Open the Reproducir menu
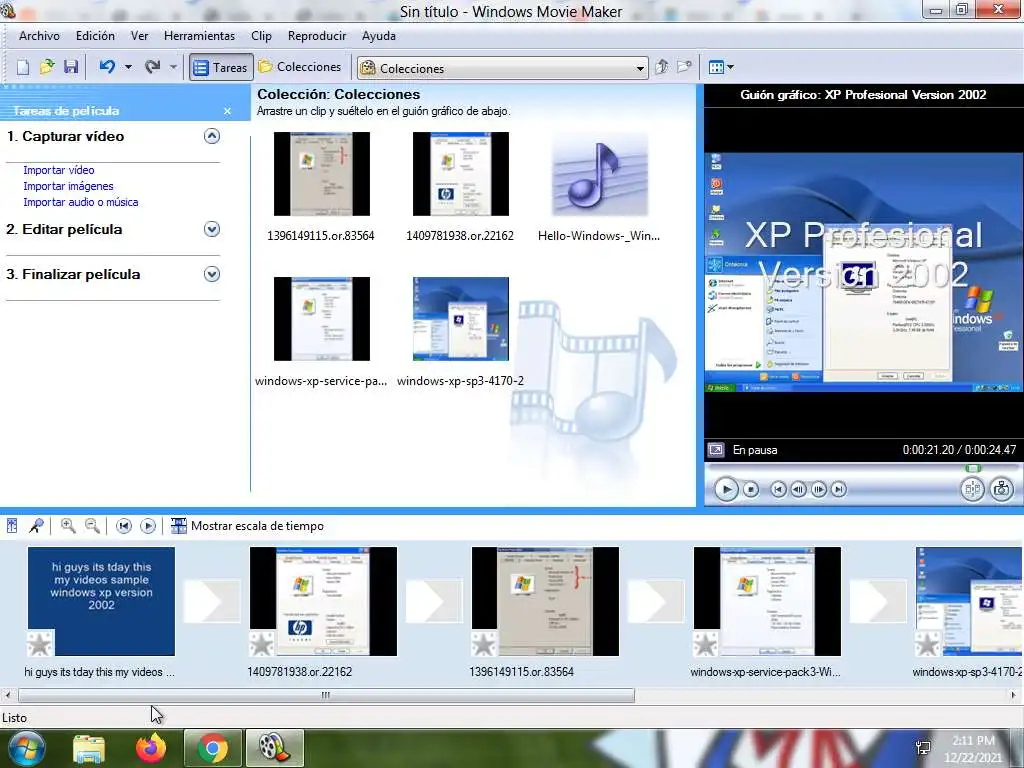The height and width of the screenshot is (768, 1024). (317, 36)
